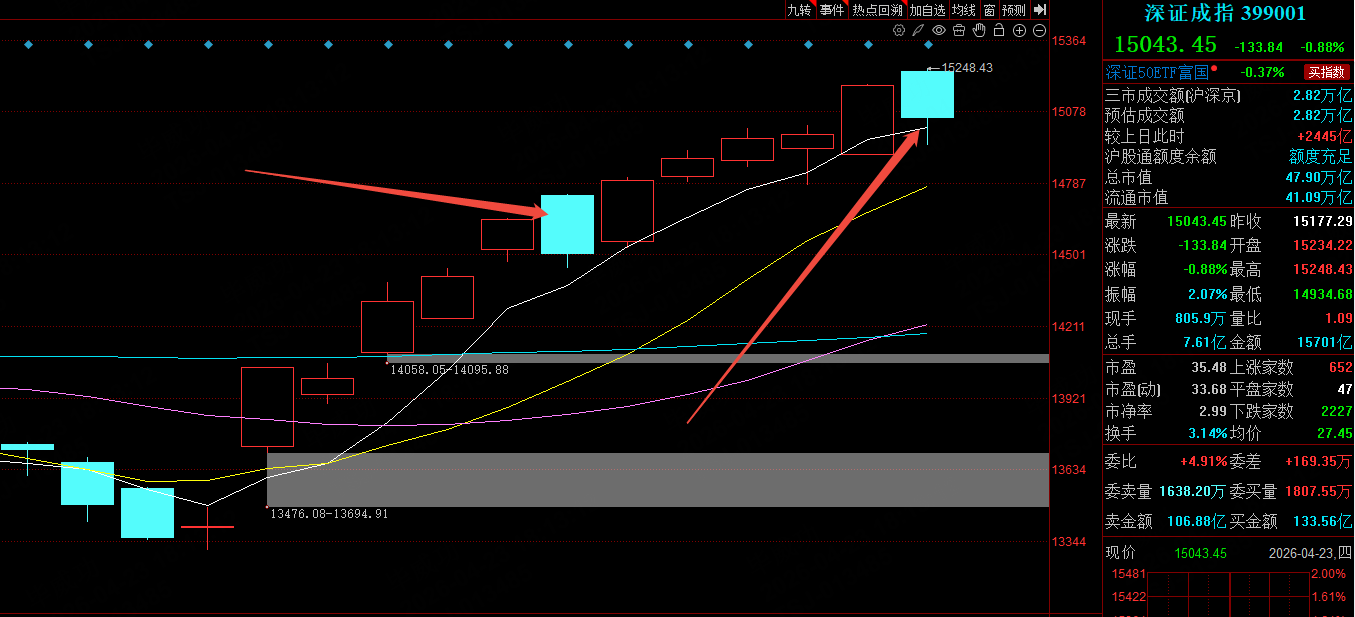The image size is (1355, 617).
Task: Click the 委比 +4.91% value
Action: tap(1204, 462)
